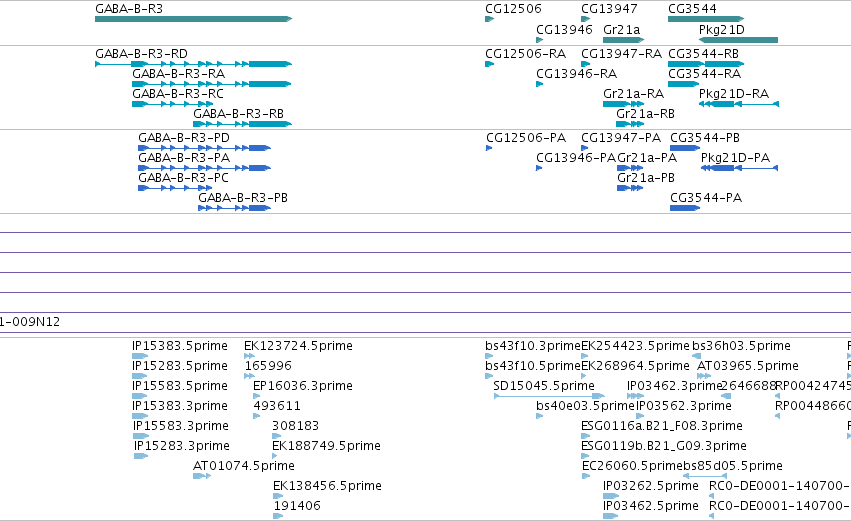Click the CG12506-RA transcript label

pyautogui.click(x=525, y=54)
